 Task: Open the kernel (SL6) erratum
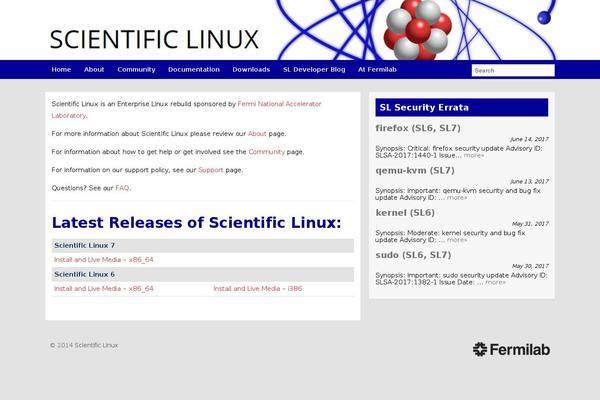(x=405, y=213)
